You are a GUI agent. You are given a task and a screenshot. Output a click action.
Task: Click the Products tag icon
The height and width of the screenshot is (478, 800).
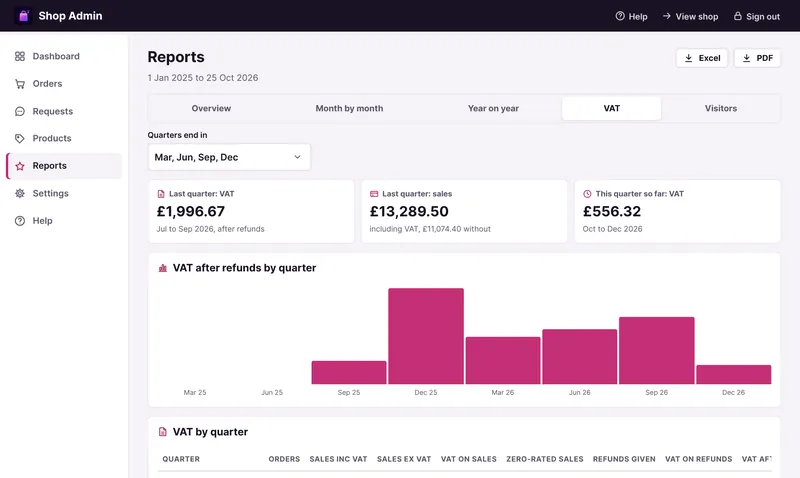pyautogui.click(x=20, y=138)
